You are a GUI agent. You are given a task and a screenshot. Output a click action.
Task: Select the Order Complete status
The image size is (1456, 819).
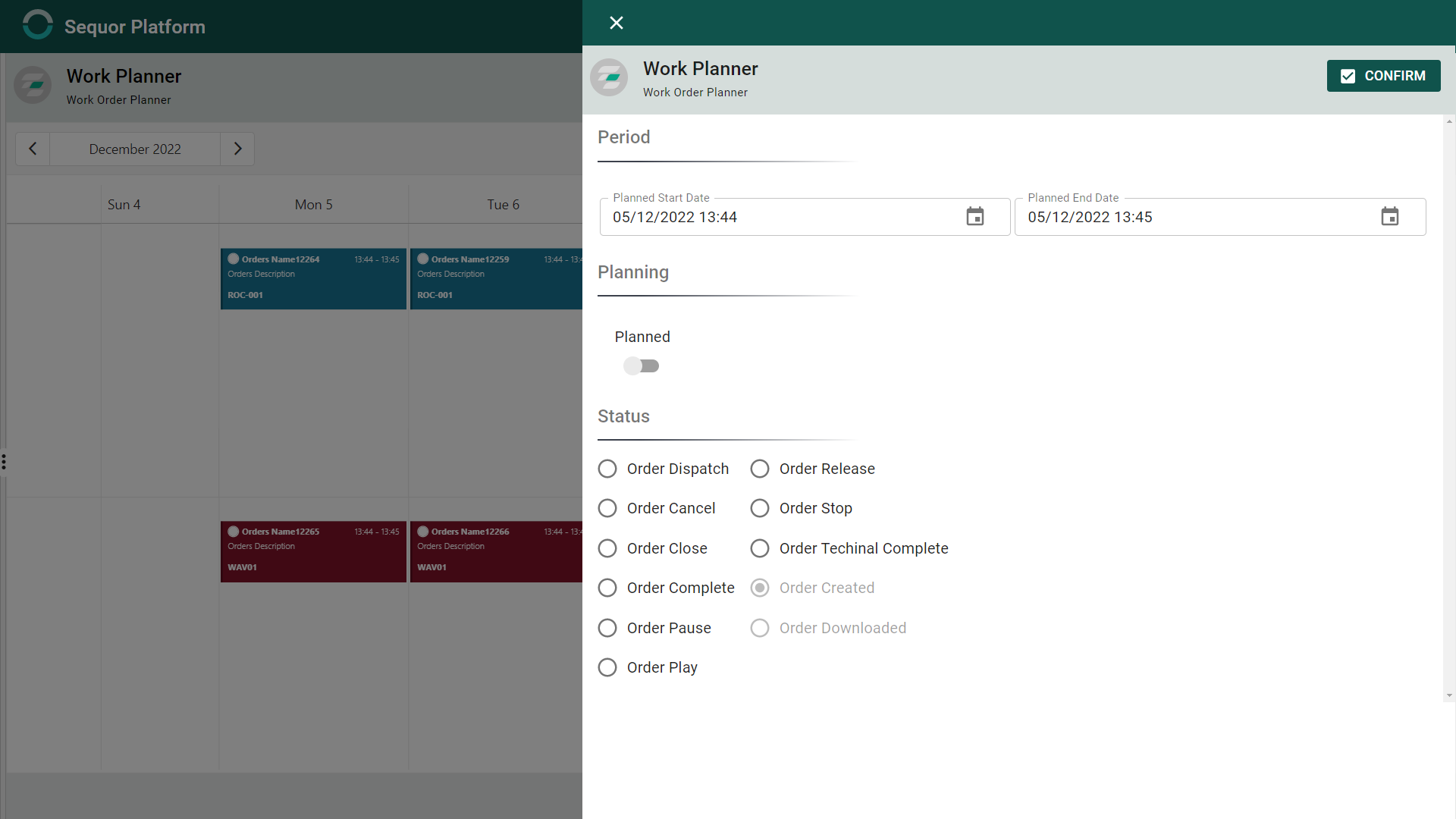pyautogui.click(x=607, y=588)
